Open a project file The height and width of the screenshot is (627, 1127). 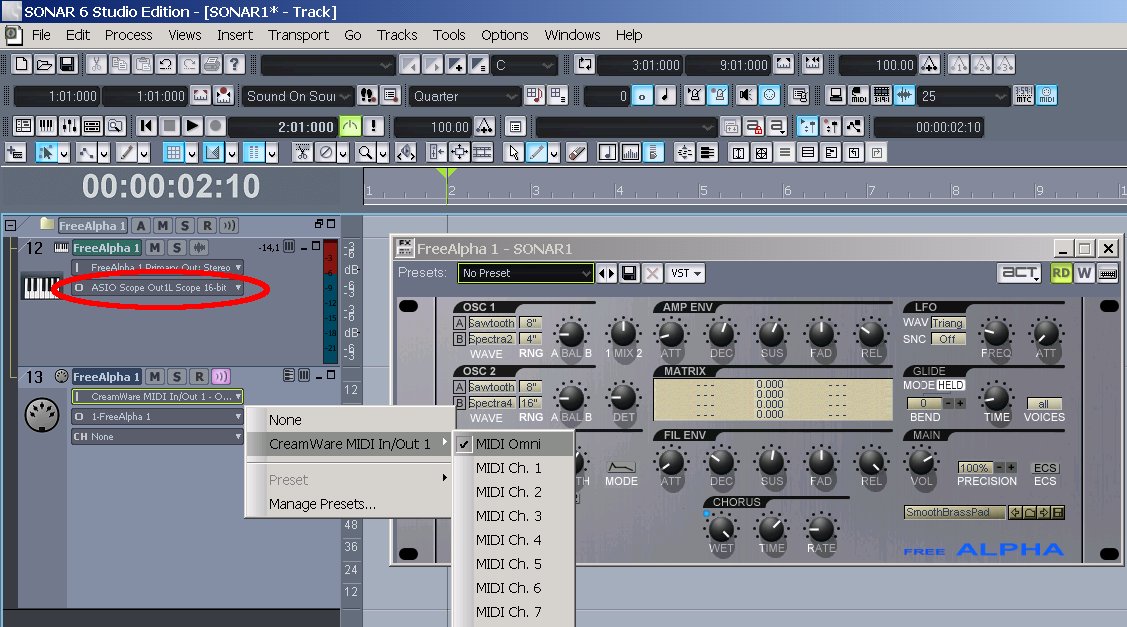(44, 65)
